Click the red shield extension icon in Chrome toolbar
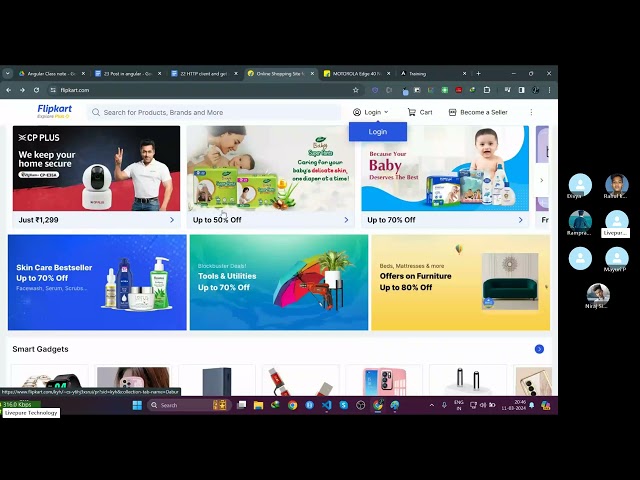Image resolution: width=640 pixels, height=480 pixels. click(x=459, y=90)
